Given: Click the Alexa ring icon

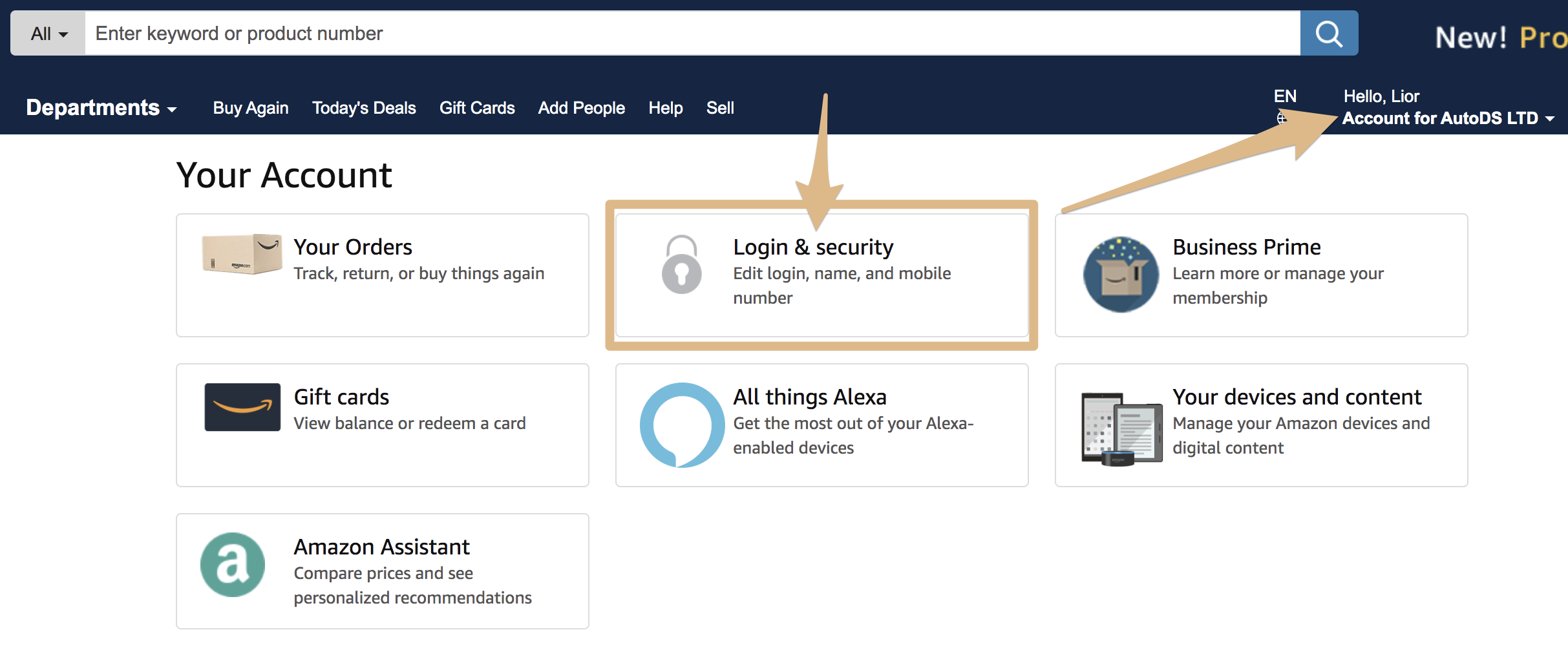Looking at the screenshot, I should 682,425.
